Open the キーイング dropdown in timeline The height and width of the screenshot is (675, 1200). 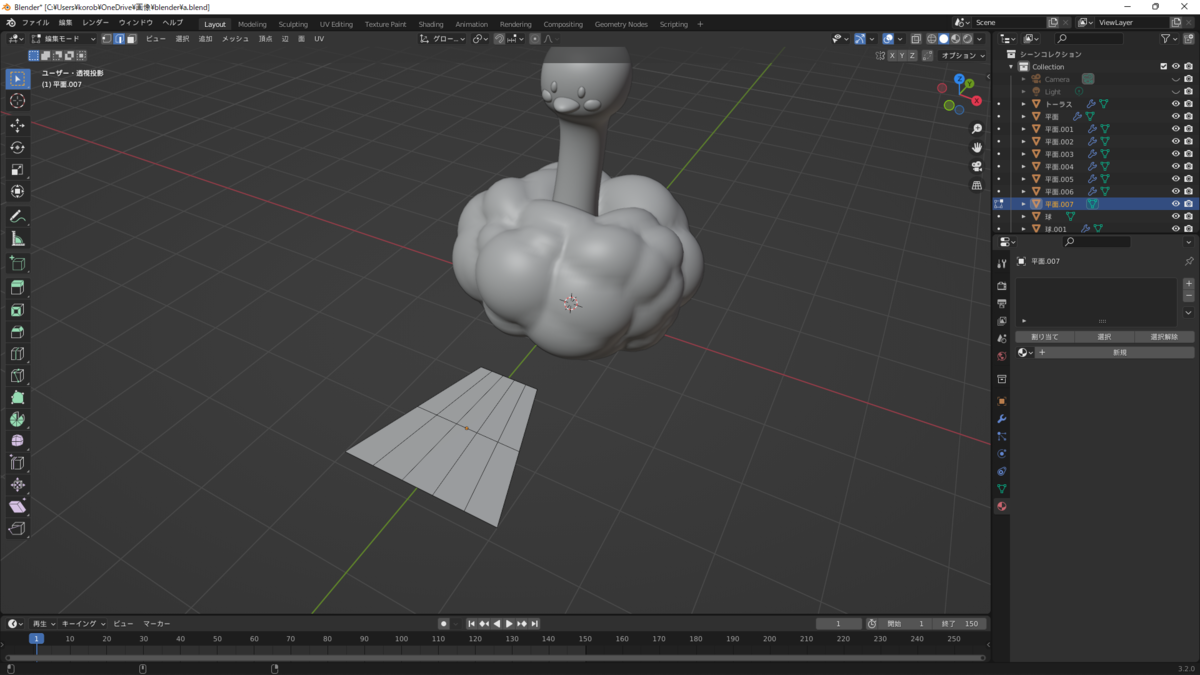83,624
